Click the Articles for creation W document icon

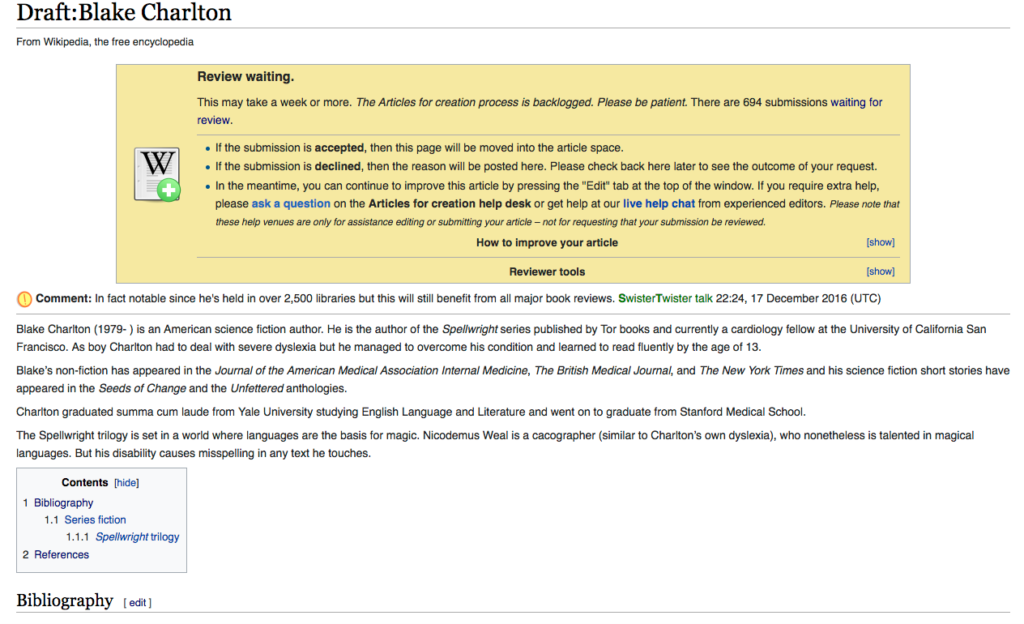[x=158, y=174]
